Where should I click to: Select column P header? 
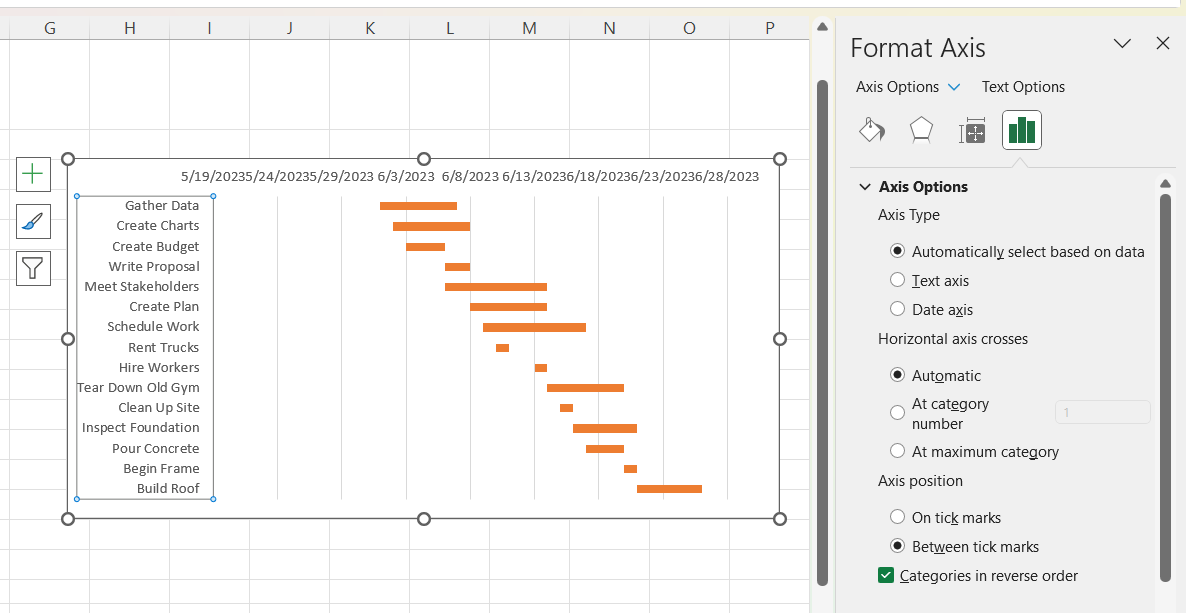[x=769, y=28]
